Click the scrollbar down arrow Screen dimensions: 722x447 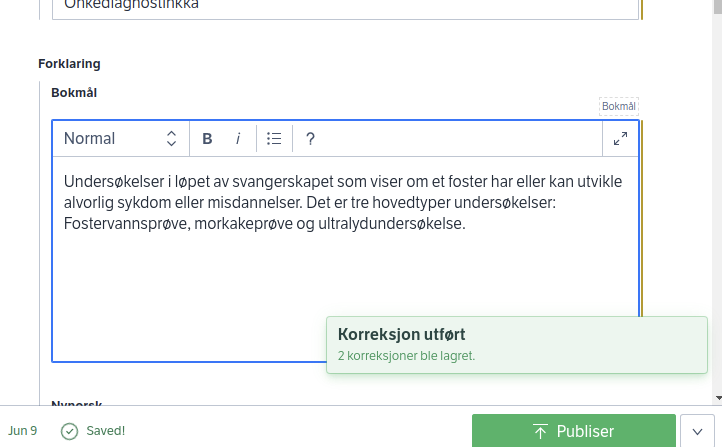(718, 398)
